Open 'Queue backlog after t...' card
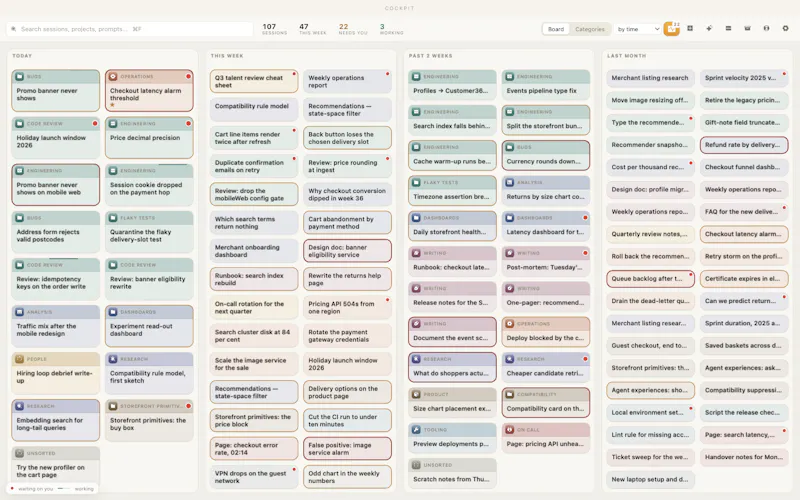This screenshot has height=500, width=800. [x=651, y=279]
